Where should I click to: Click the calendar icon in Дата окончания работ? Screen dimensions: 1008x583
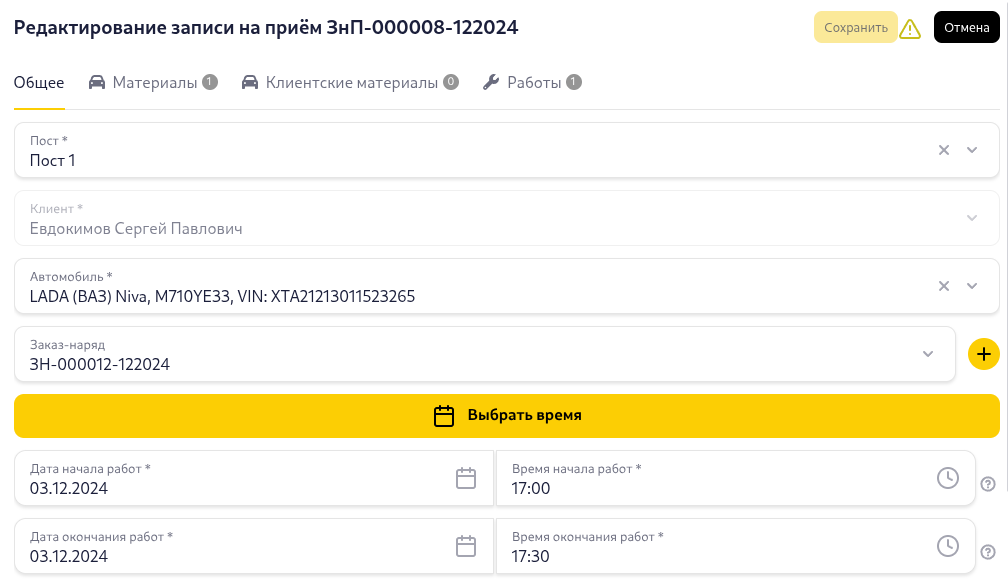pos(466,546)
